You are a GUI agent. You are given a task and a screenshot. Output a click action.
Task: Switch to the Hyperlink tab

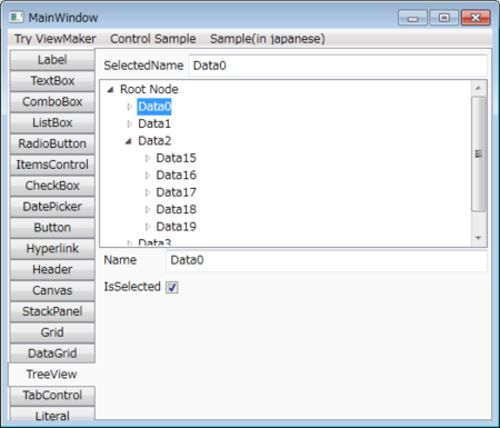click(x=52, y=249)
